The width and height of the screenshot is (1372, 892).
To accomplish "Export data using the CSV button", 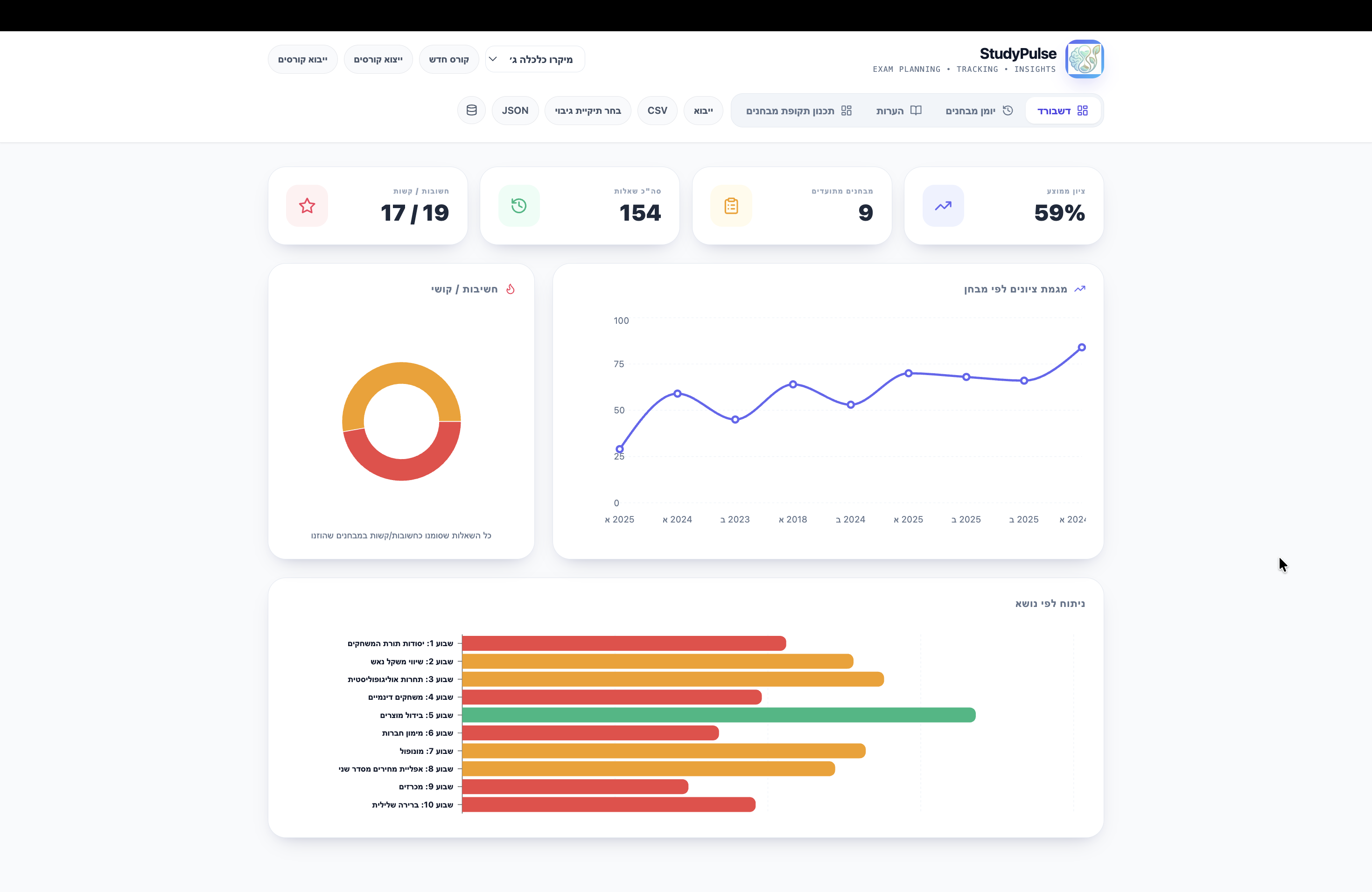I will tap(657, 110).
